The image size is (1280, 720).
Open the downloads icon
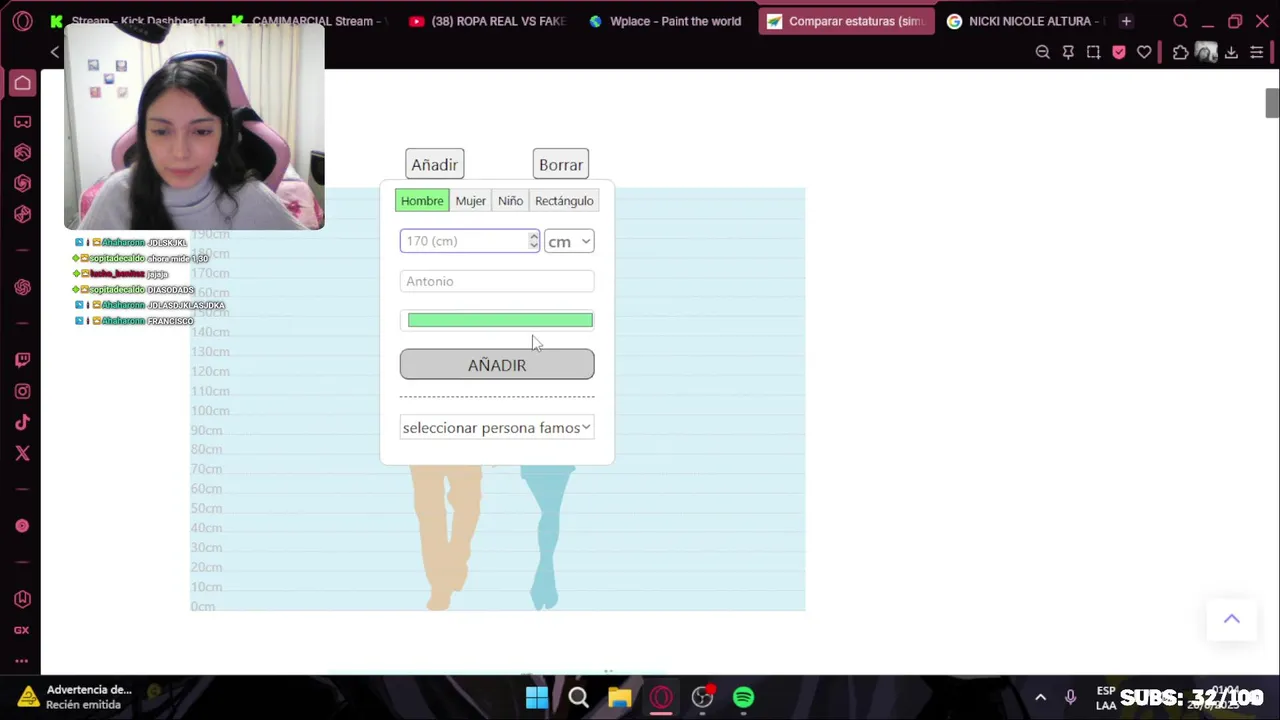tap(1231, 52)
